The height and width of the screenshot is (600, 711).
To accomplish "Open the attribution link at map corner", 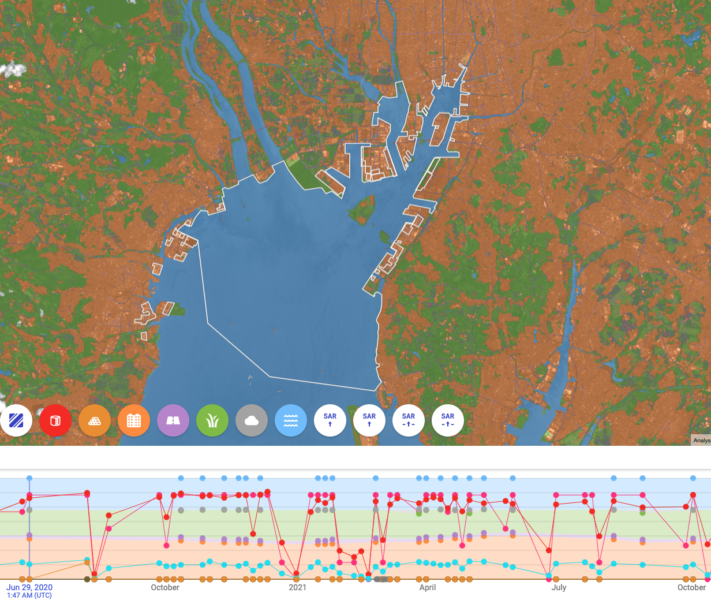I will coord(700,440).
